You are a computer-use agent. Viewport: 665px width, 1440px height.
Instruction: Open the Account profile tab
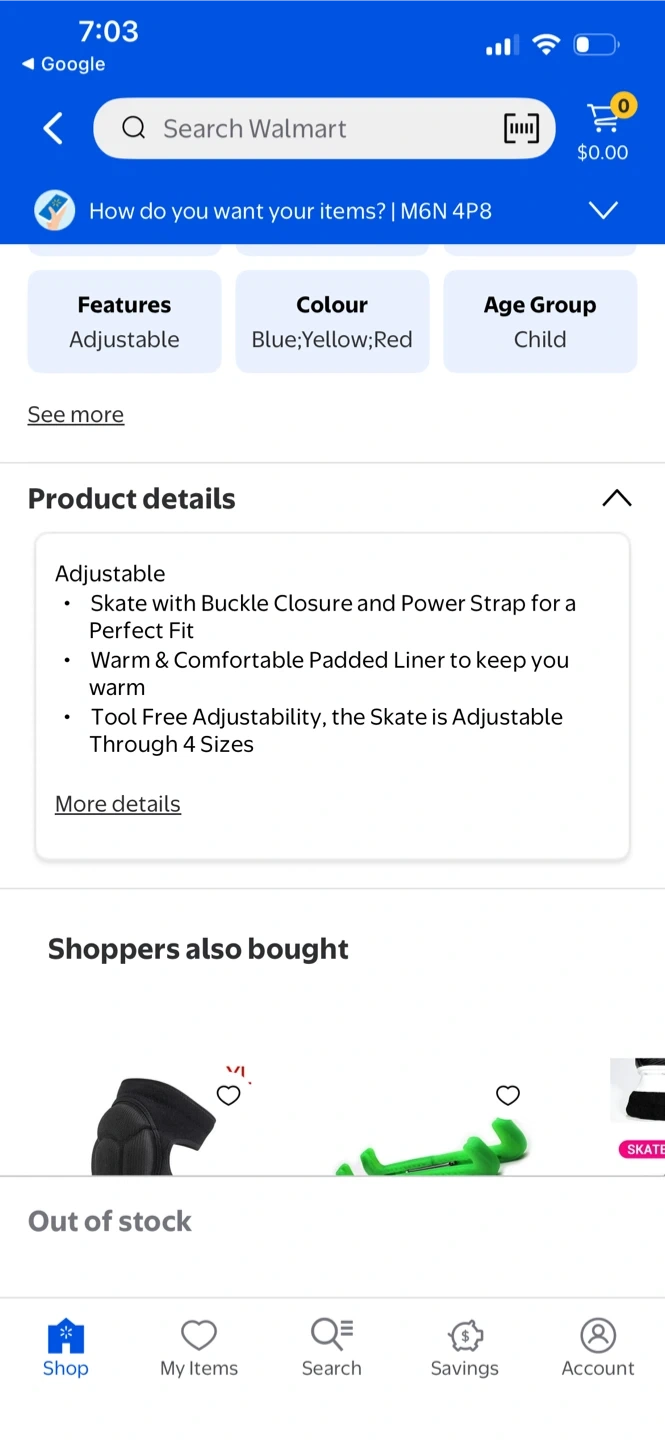pos(598,1347)
